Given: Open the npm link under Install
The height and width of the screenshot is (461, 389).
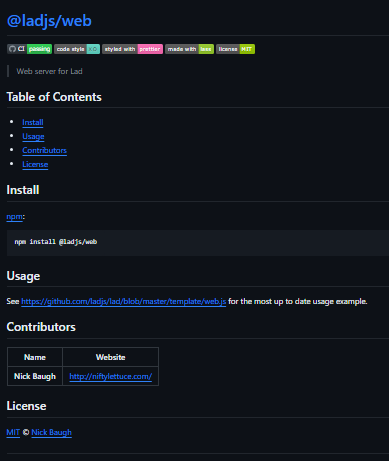Looking at the screenshot, I should (x=15, y=217).
